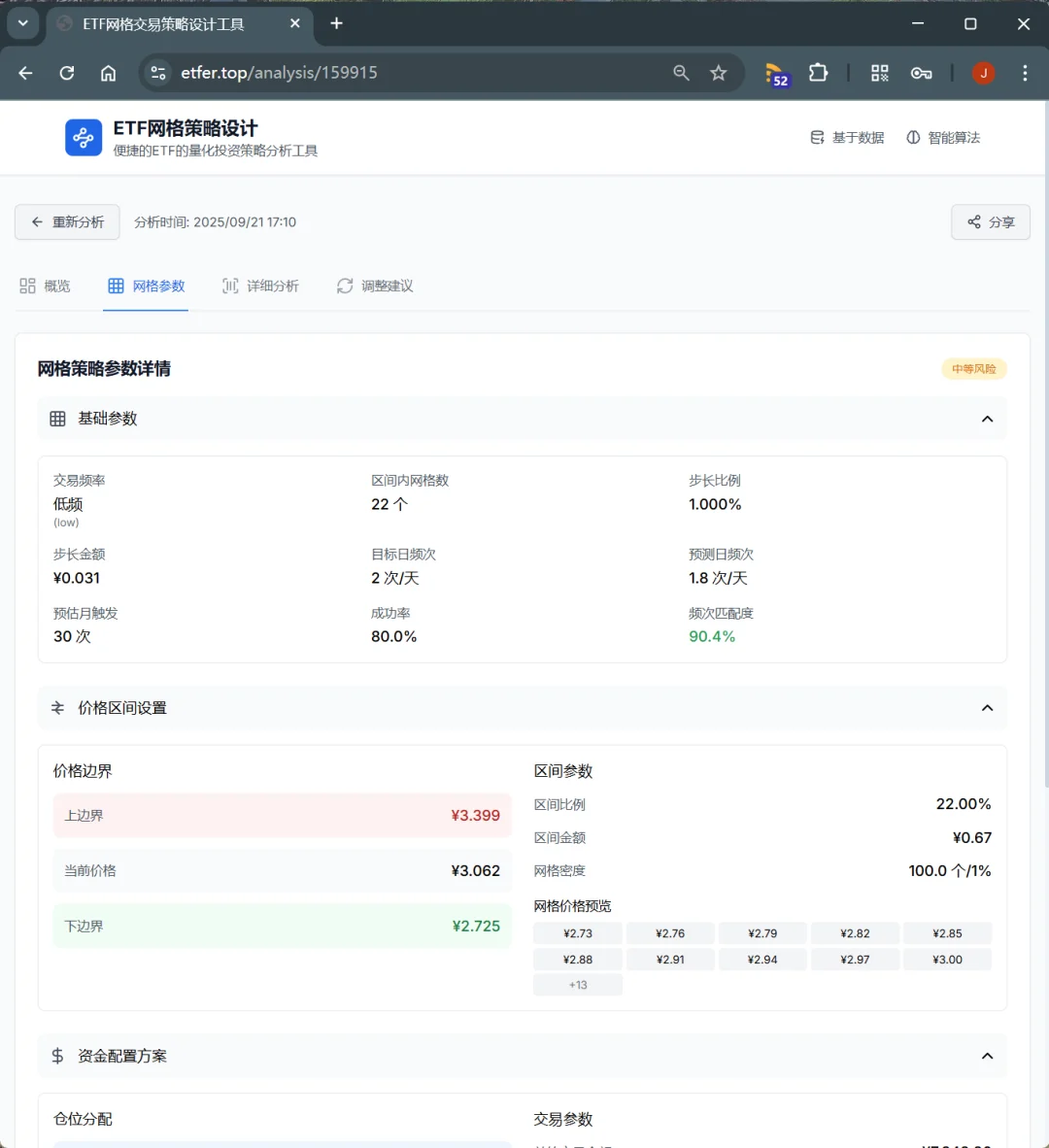
Task: Click the 分享 share button
Action: 990,222
